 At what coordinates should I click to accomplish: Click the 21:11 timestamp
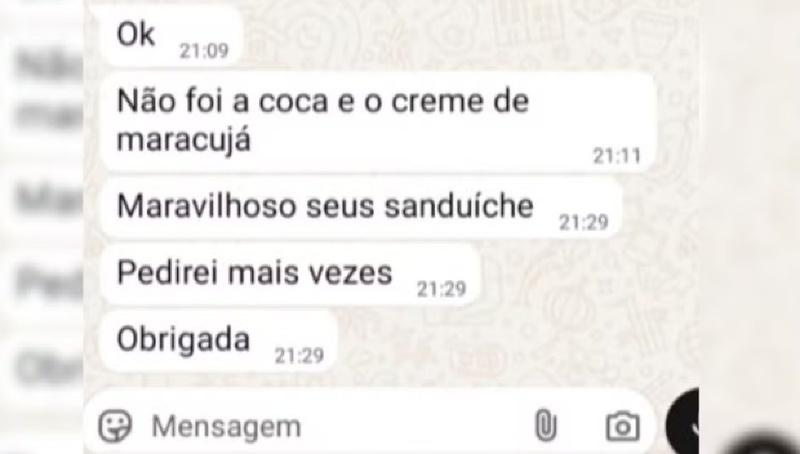pyautogui.click(x=616, y=156)
